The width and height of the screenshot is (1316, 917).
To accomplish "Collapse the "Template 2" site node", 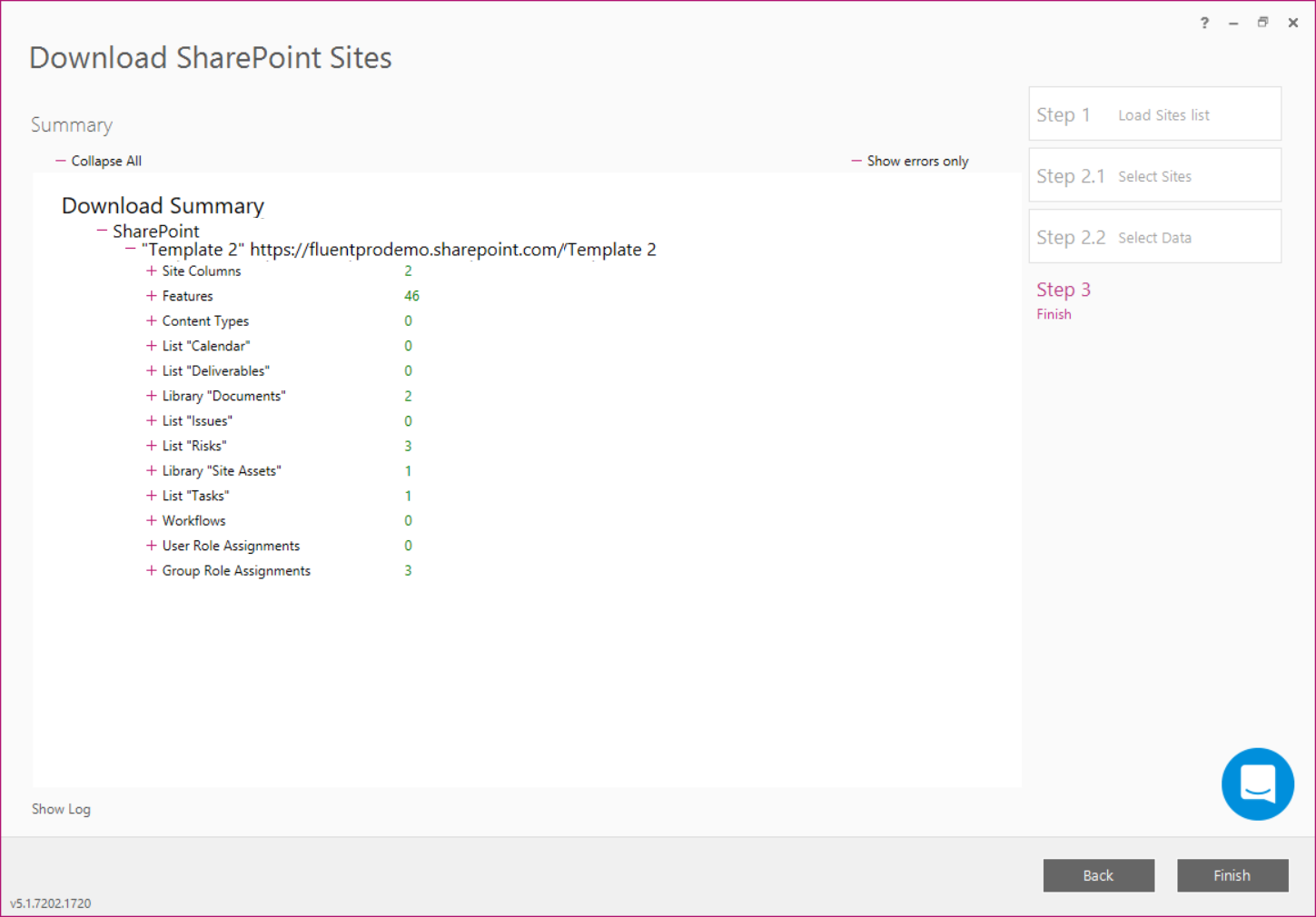I will [x=130, y=249].
